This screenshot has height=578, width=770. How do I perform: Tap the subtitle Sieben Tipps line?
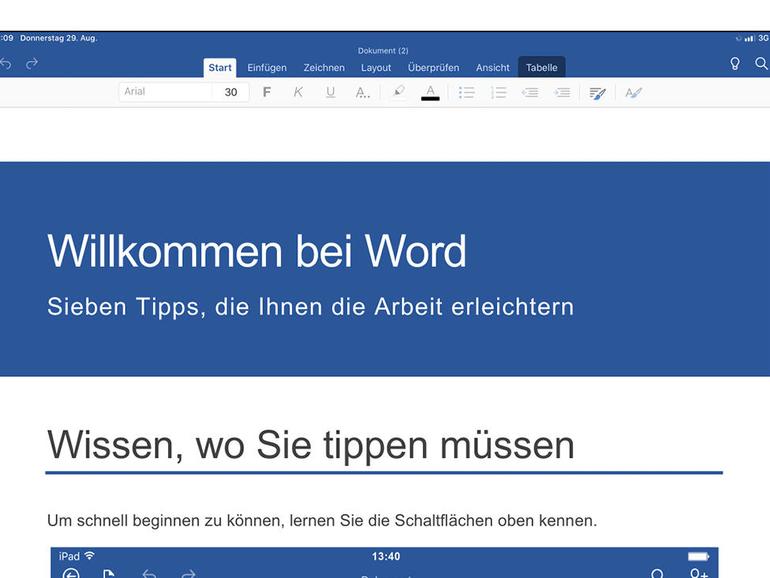(310, 306)
